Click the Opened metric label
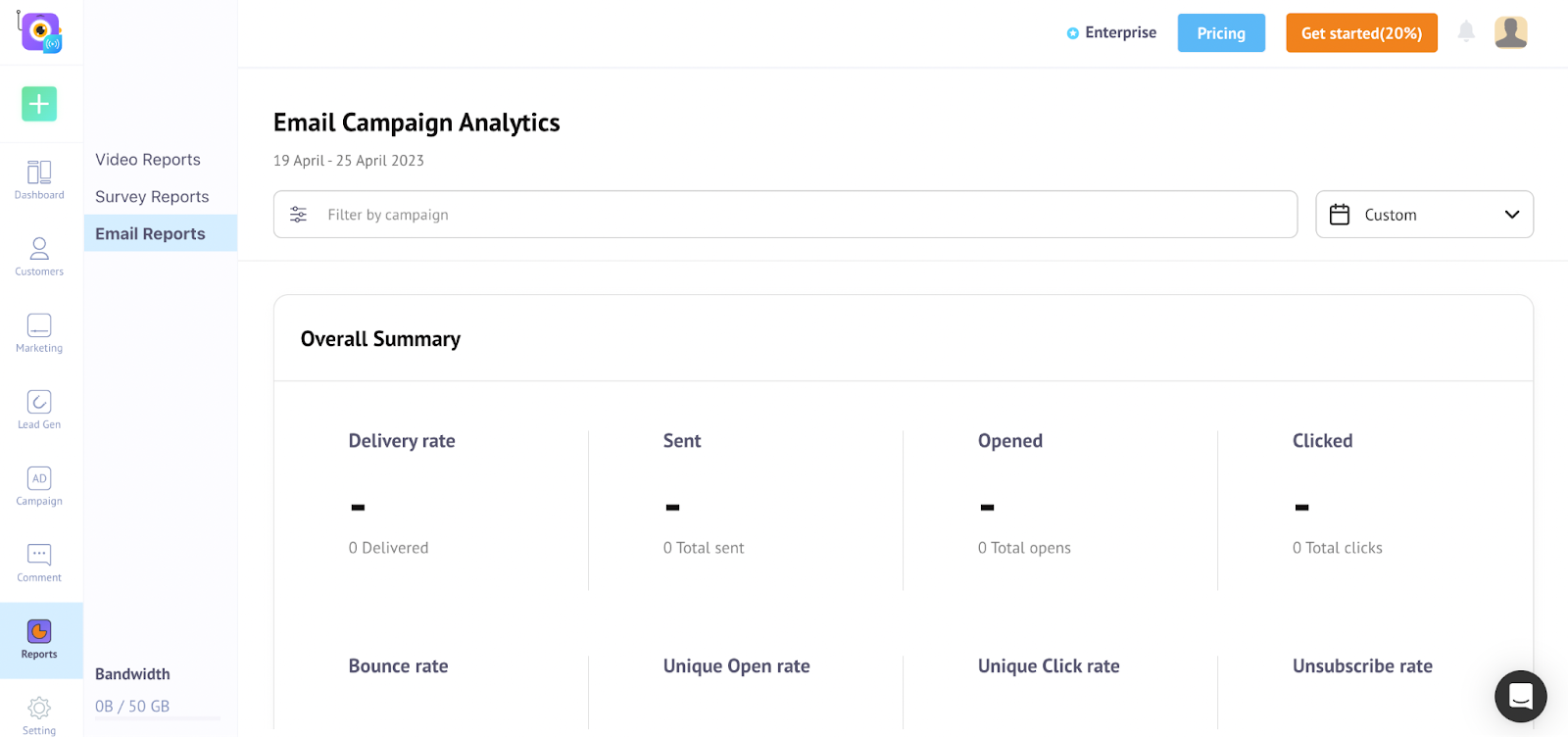The width and height of the screenshot is (1568, 737). point(1010,441)
